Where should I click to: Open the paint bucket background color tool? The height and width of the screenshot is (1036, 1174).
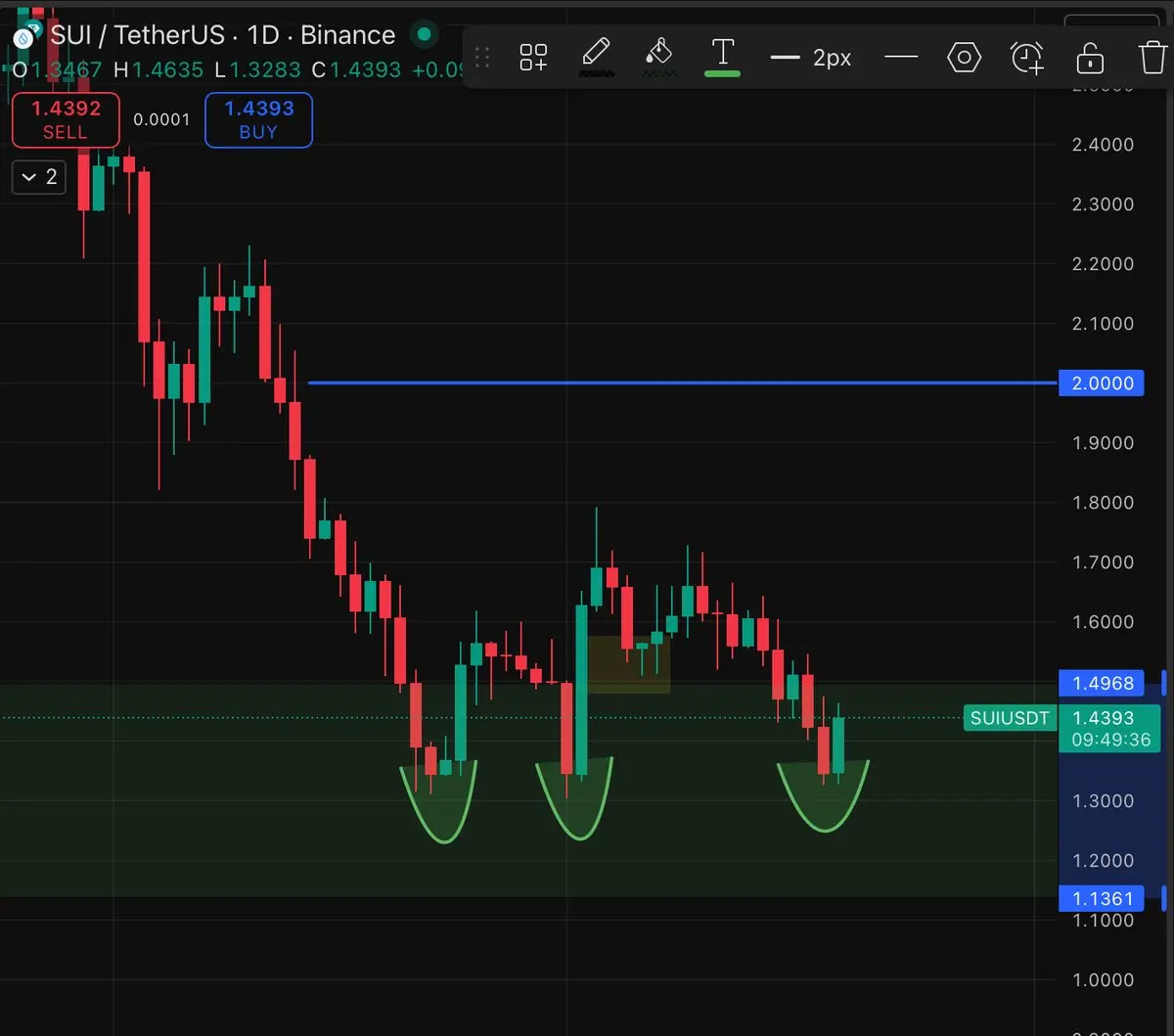658,57
